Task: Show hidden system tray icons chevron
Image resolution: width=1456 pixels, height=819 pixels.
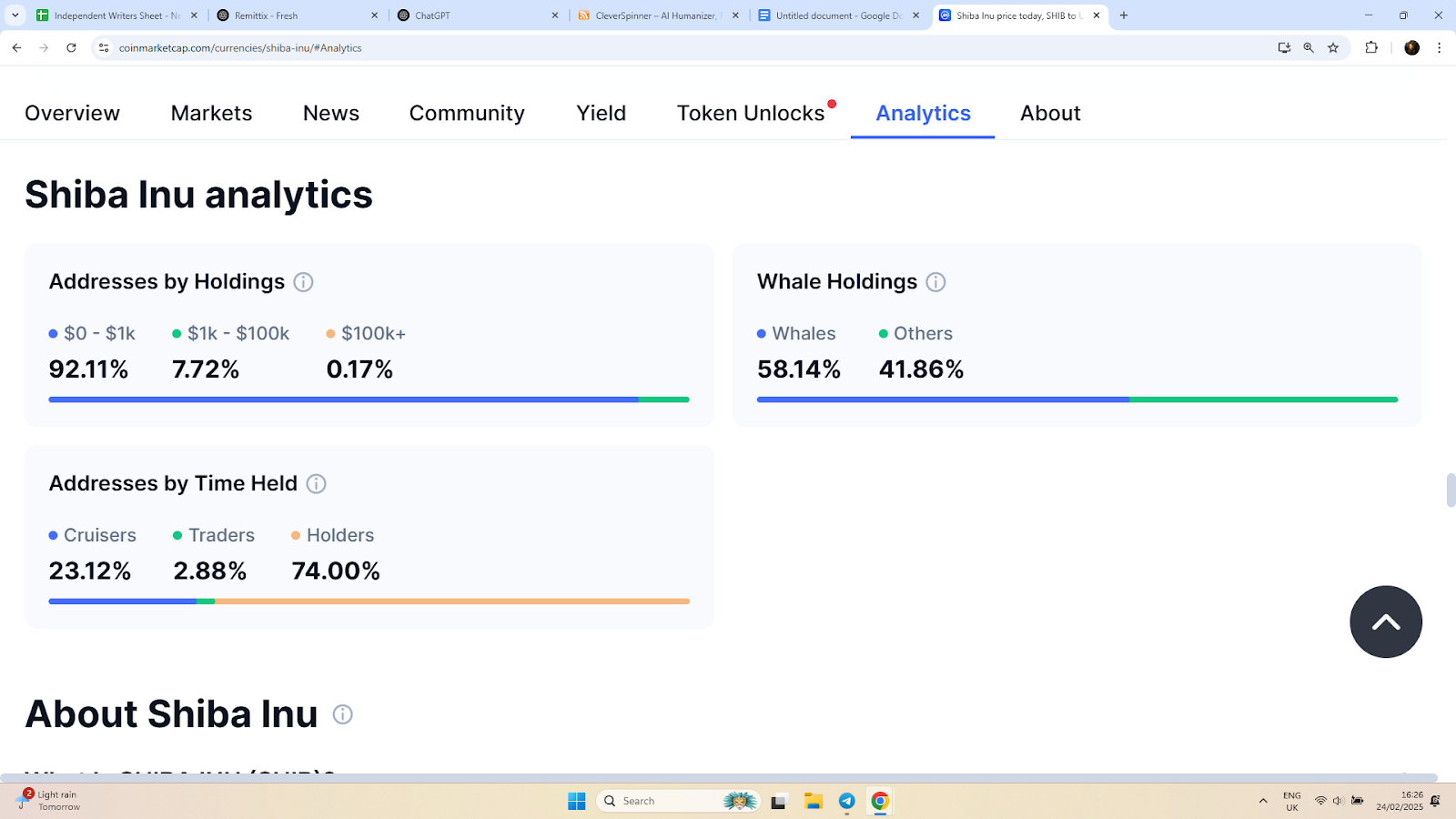Action: (x=1263, y=801)
